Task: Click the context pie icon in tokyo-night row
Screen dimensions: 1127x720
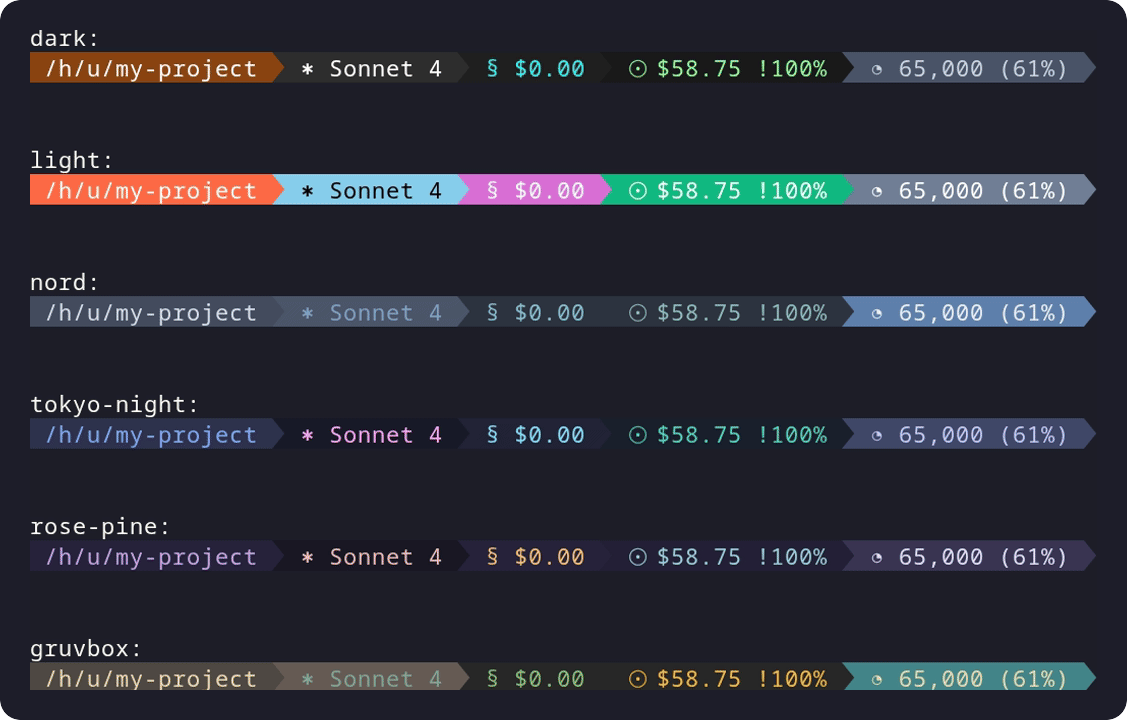Action: tap(877, 436)
